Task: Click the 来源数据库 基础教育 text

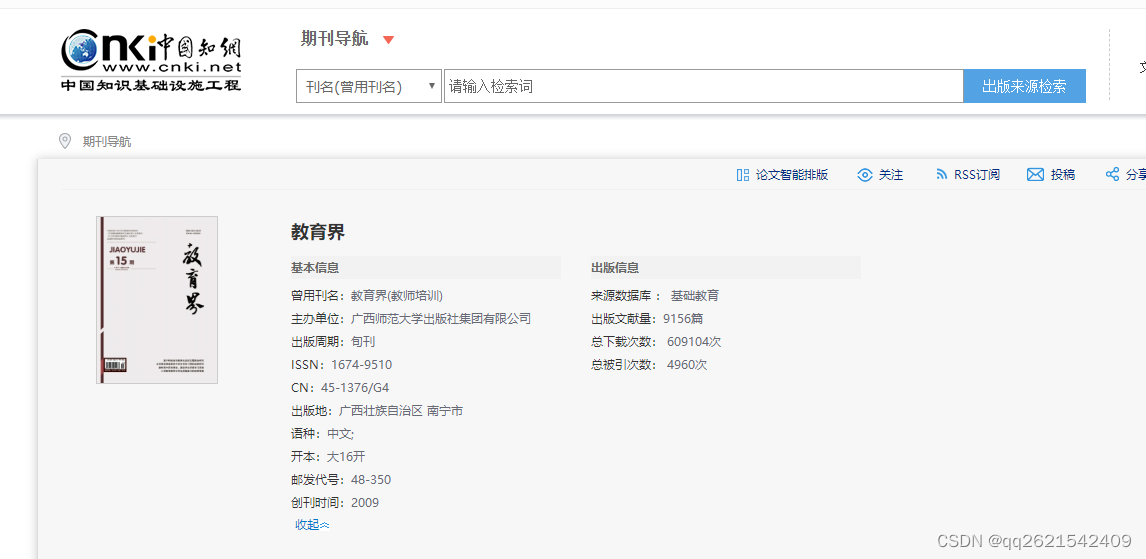Action: 656,296
